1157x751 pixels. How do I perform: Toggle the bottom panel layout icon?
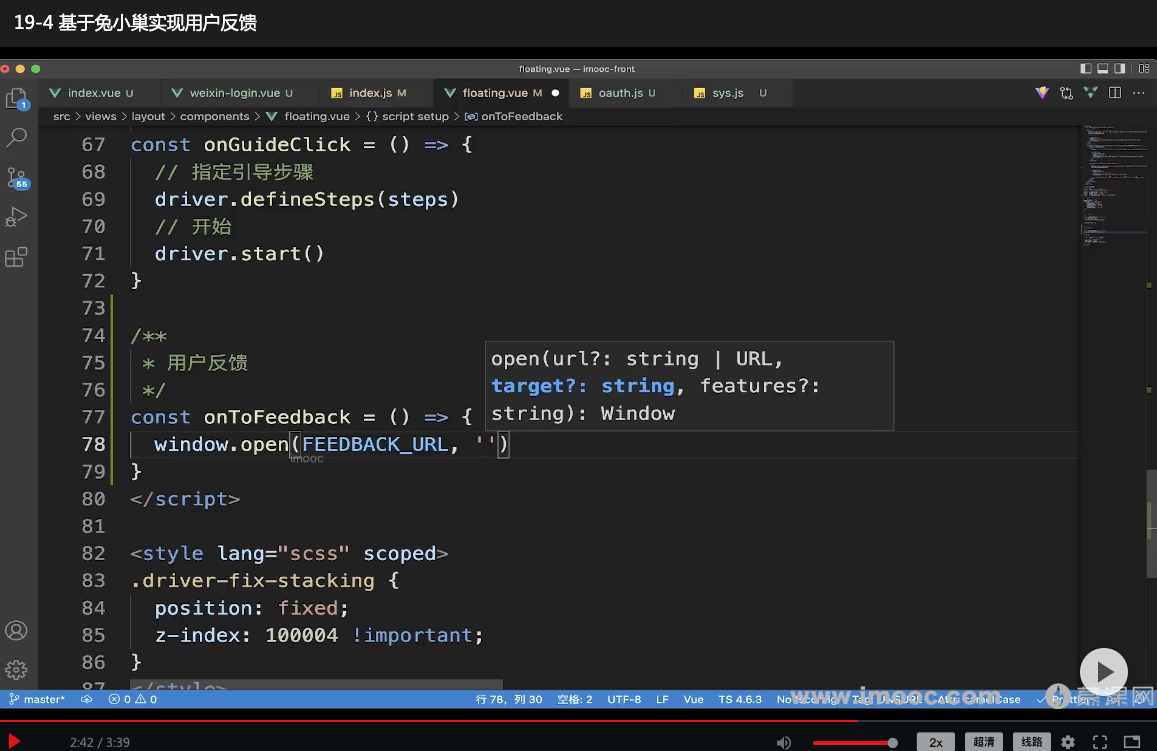point(1102,69)
